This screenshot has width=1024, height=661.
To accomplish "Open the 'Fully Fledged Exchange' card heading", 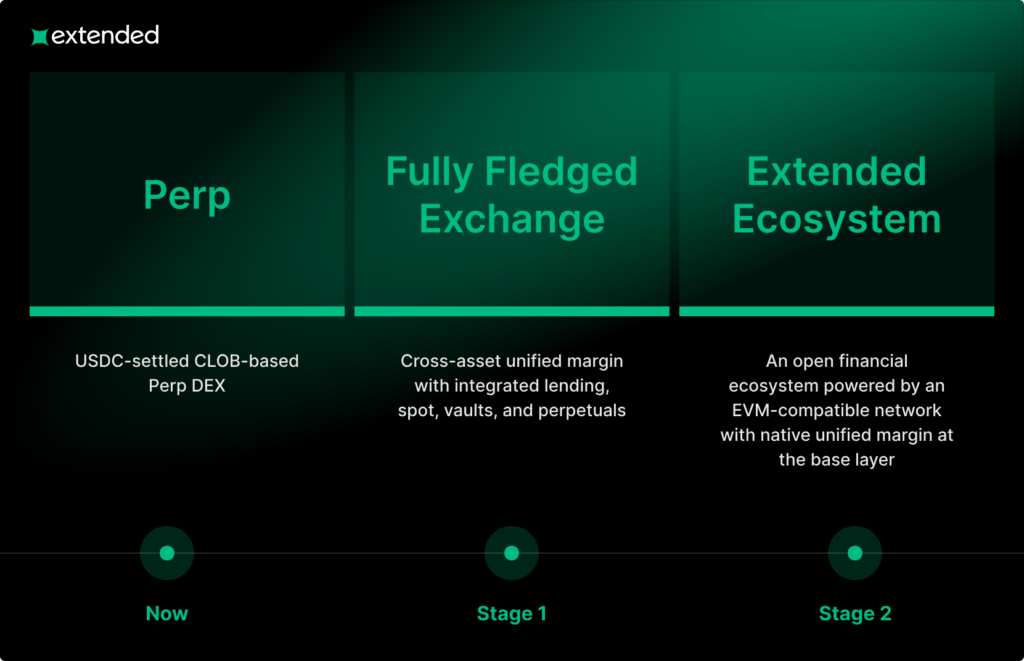I will tap(512, 195).
